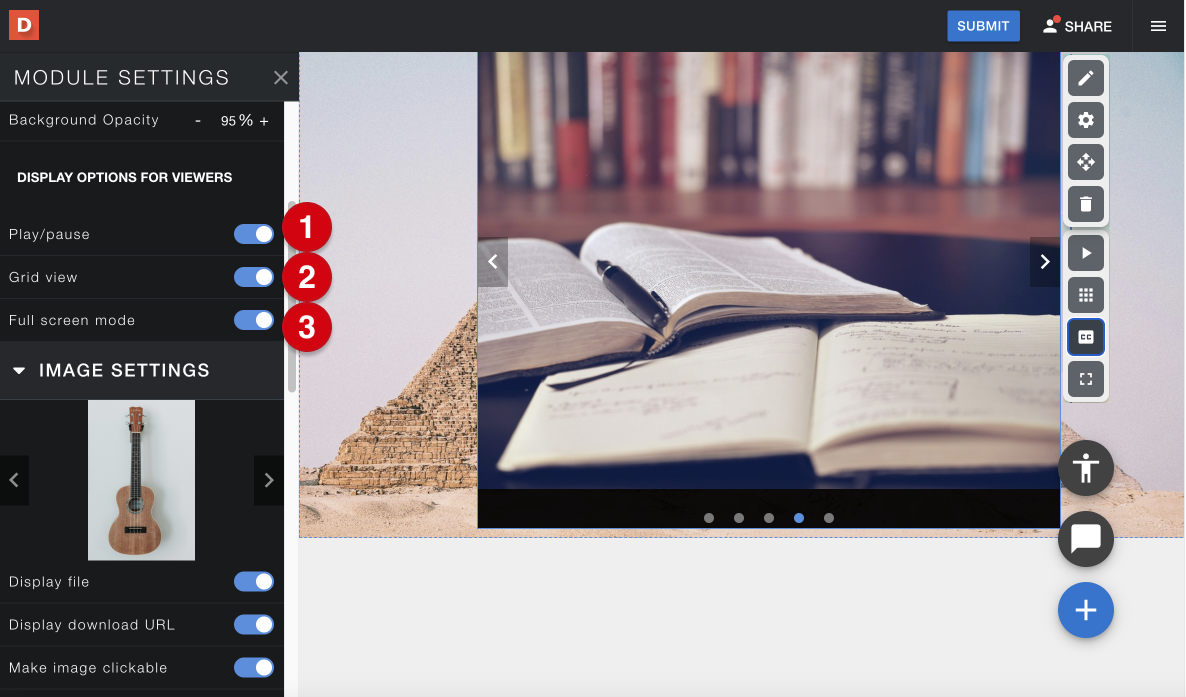
Task: Increase background opacity with plus
Action: pyautogui.click(x=264, y=121)
